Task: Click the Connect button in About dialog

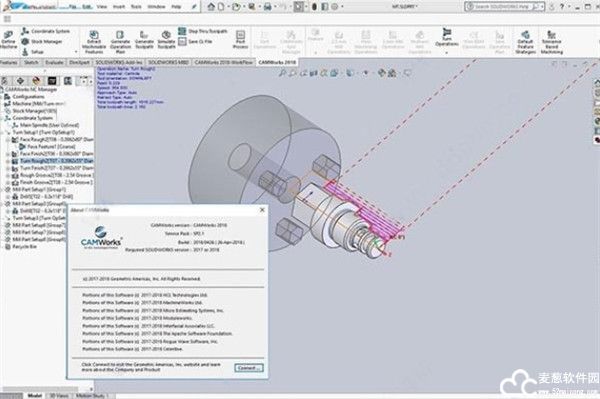Action: pyautogui.click(x=249, y=368)
